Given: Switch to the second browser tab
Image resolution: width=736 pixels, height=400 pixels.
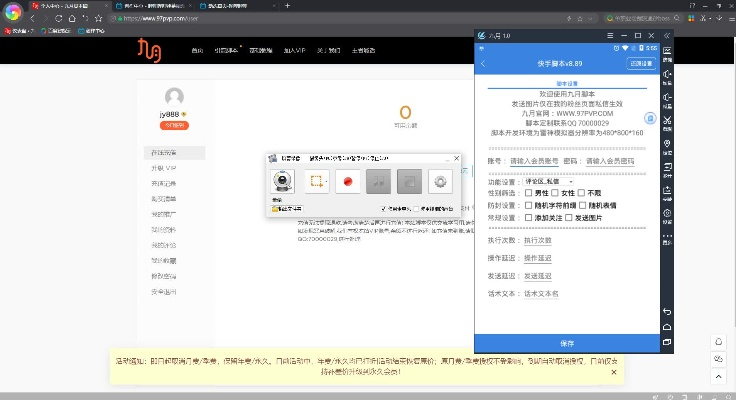Looking at the screenshot, I should pyautogui.click(x=153, y=6).
